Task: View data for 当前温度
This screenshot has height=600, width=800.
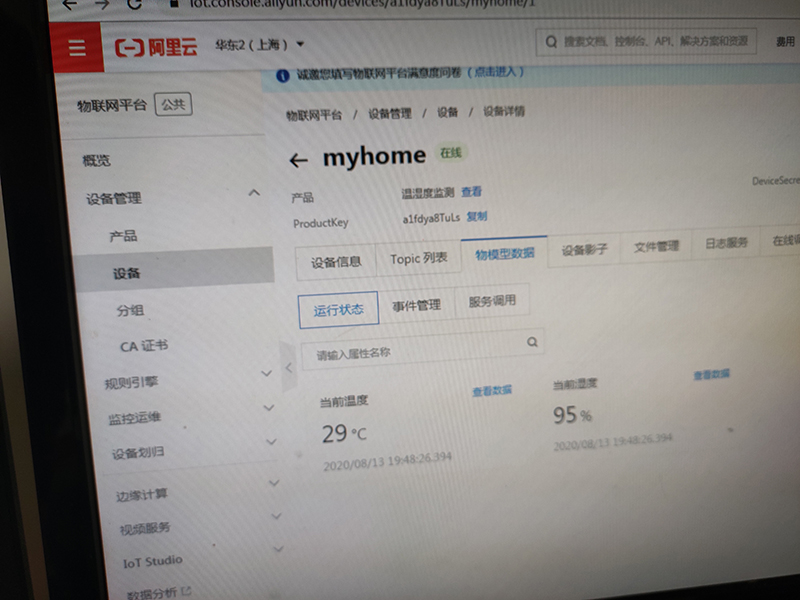Action: (492, 391)
